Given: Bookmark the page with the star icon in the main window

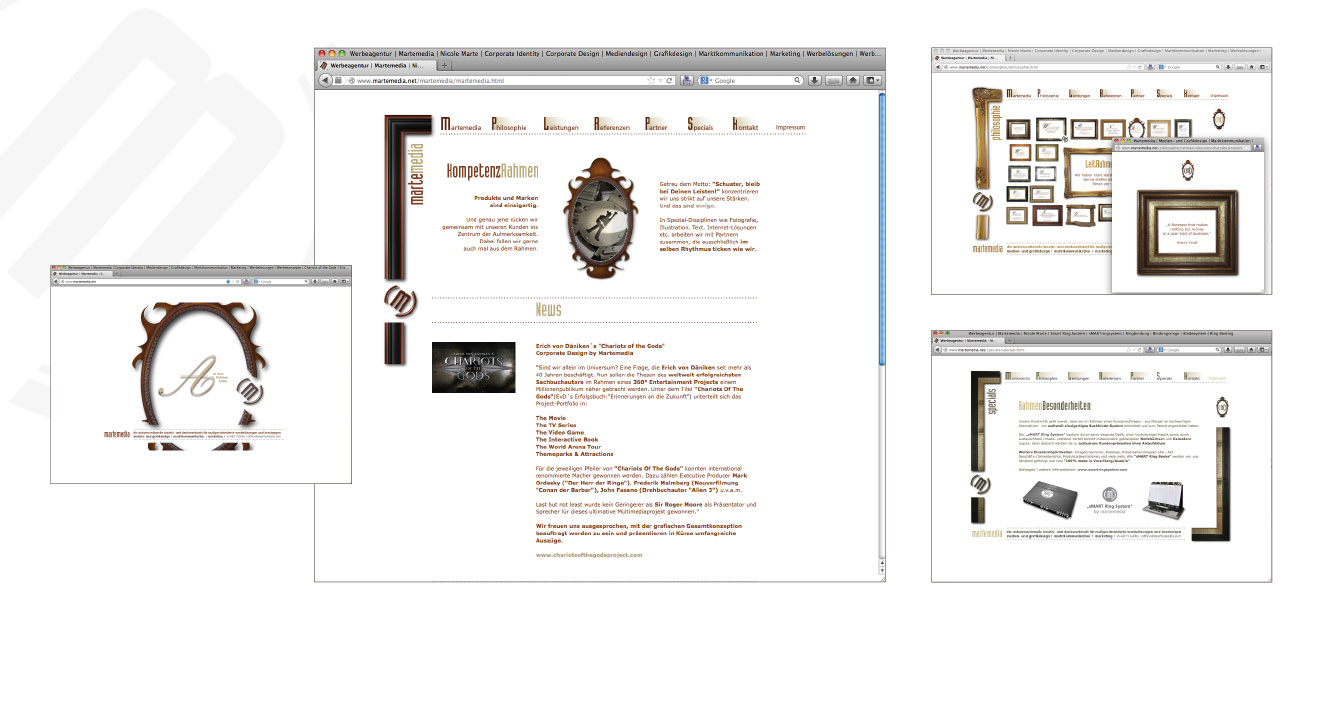Looking at the screenshot, I should pos(651,80).
